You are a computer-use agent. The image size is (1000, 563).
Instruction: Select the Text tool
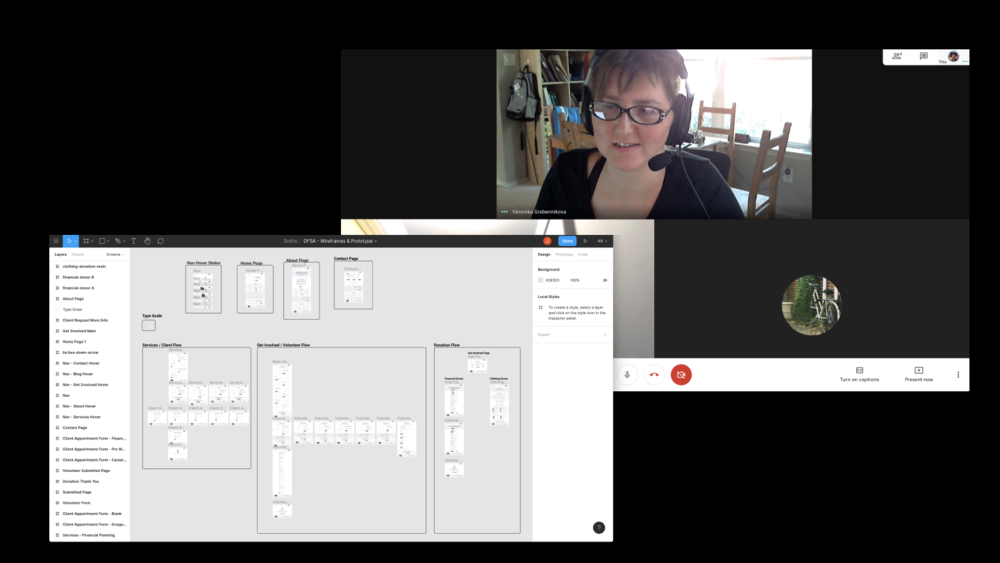click(133, 241)
